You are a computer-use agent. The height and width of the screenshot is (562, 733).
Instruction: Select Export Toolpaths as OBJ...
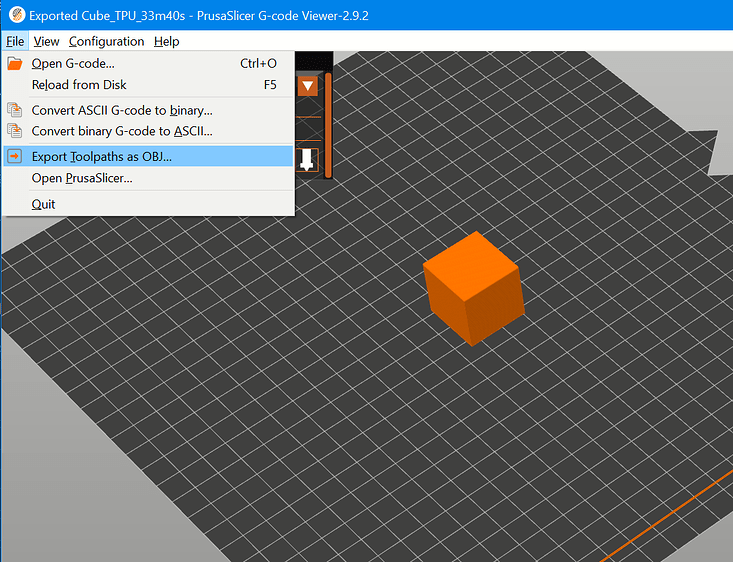(x=148, y=156)
